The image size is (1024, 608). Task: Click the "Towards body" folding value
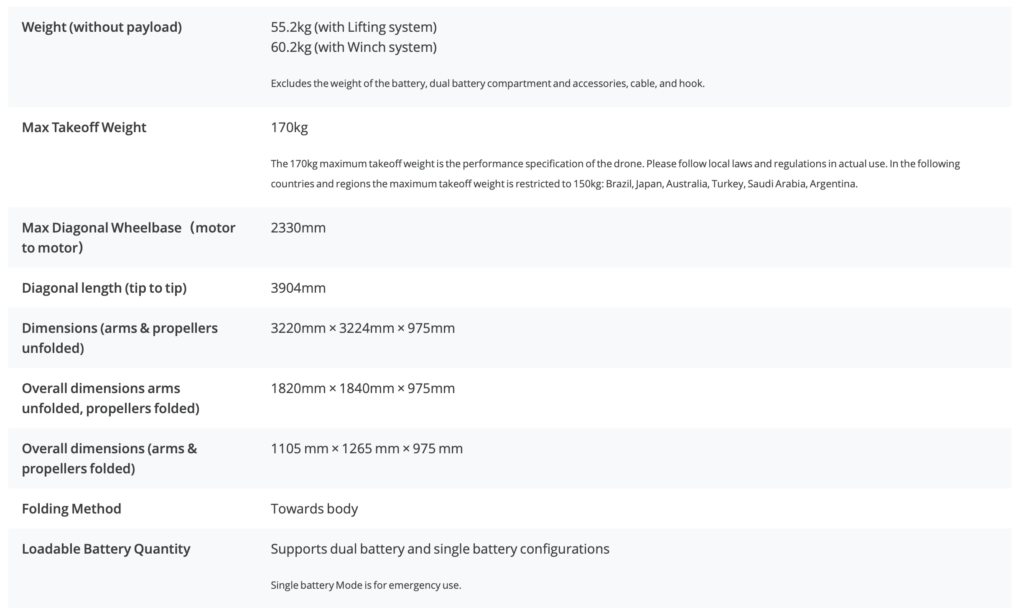pos(314,508)
